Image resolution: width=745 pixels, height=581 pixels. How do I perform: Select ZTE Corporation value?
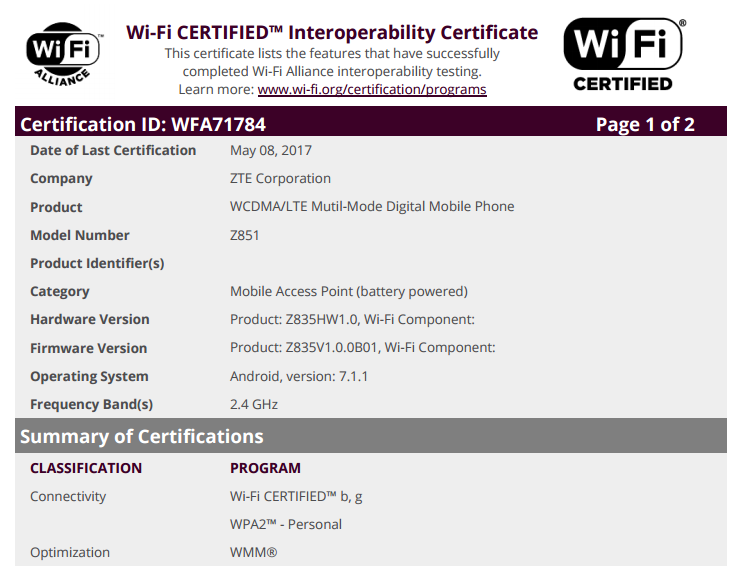(x=280, y=179)
